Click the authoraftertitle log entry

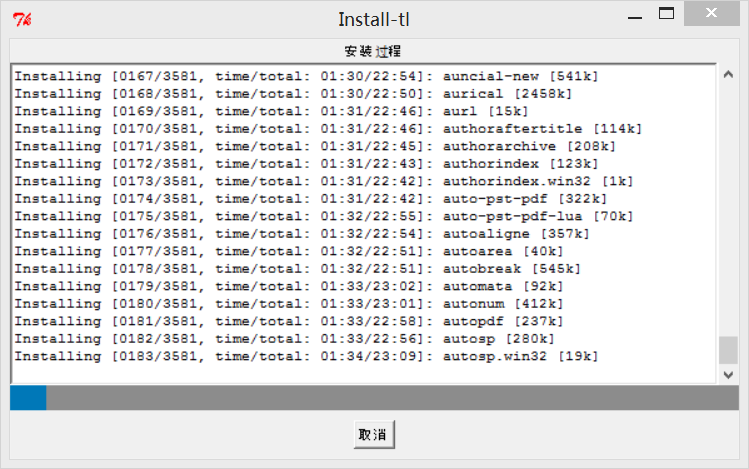pos(328,129)
